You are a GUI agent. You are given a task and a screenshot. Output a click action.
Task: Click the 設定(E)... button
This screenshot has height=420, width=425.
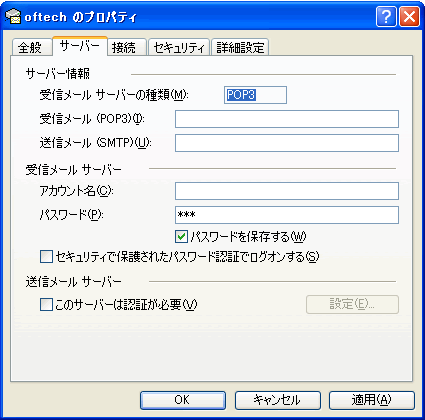[352, 304]
